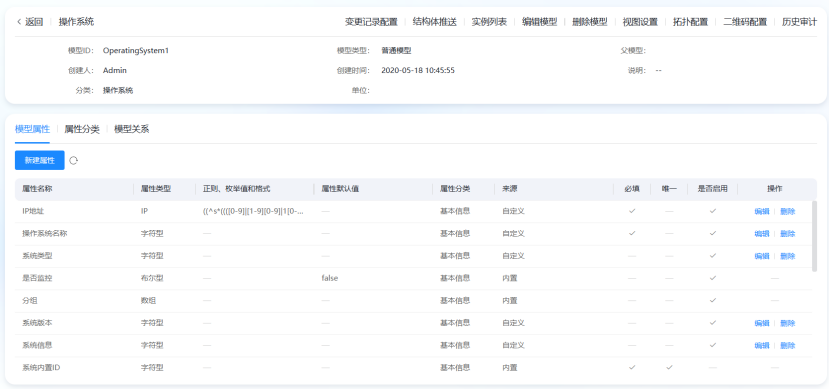Select the 操作系统名称 attribute name cell
Viewport: 829px width, 389px height.
pos(44,234)
